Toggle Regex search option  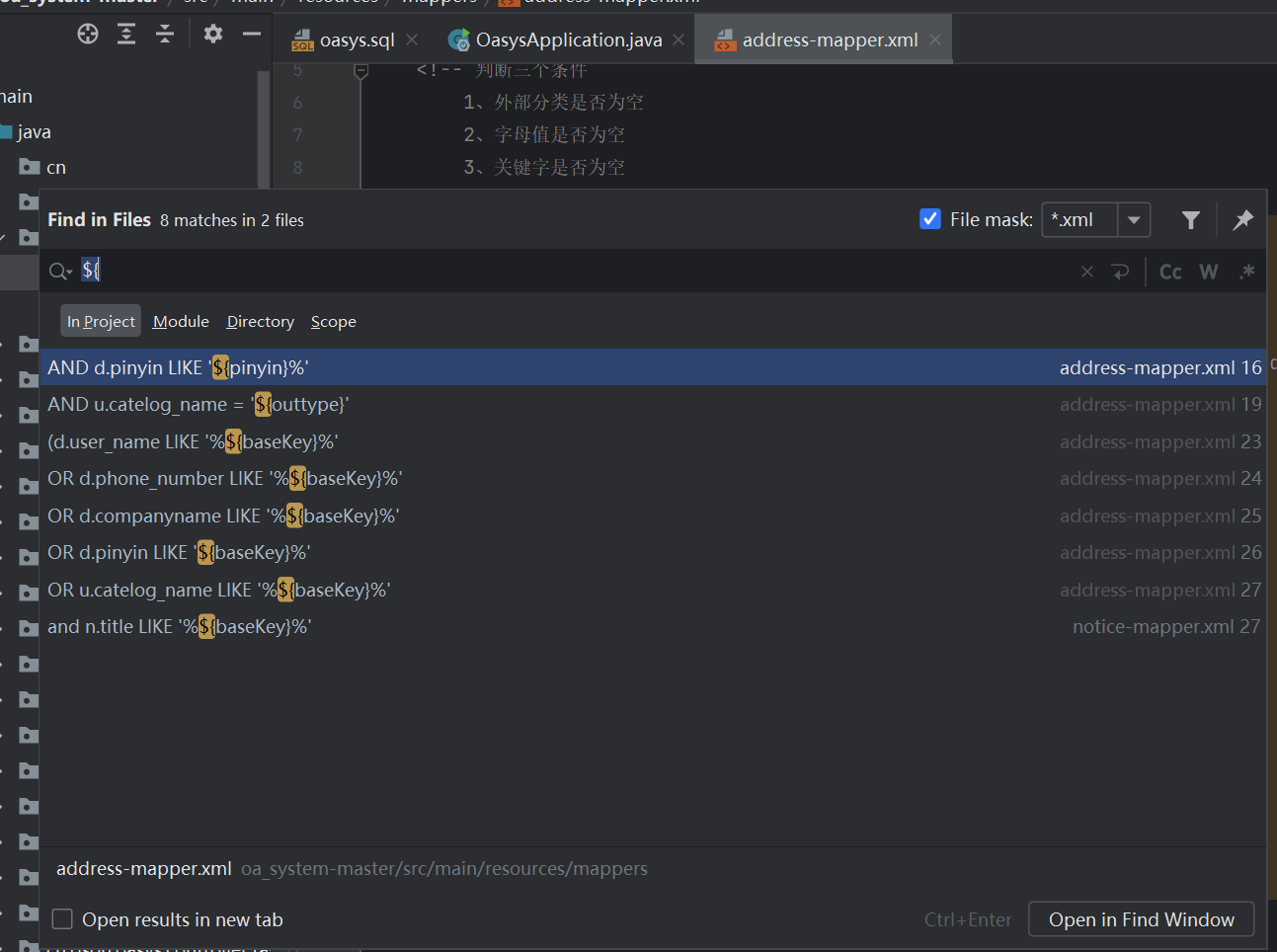pyautogui.click(x=1247, y=272)
